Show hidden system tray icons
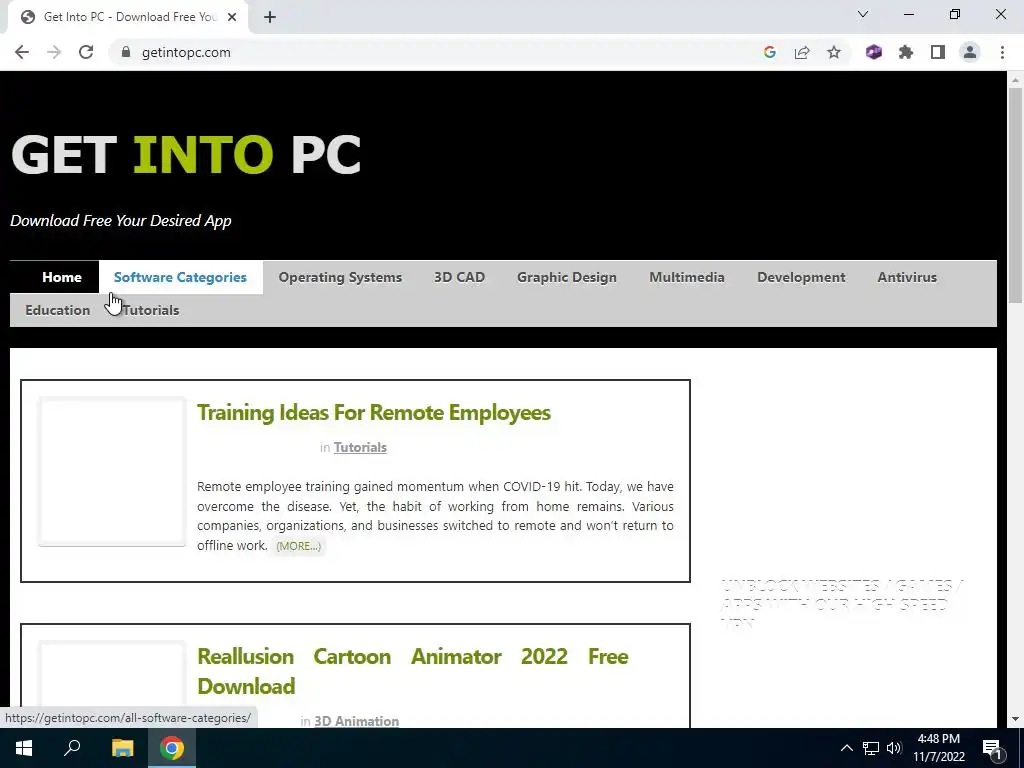Viewport: 1024px width, 768px height. coord(846,748)
